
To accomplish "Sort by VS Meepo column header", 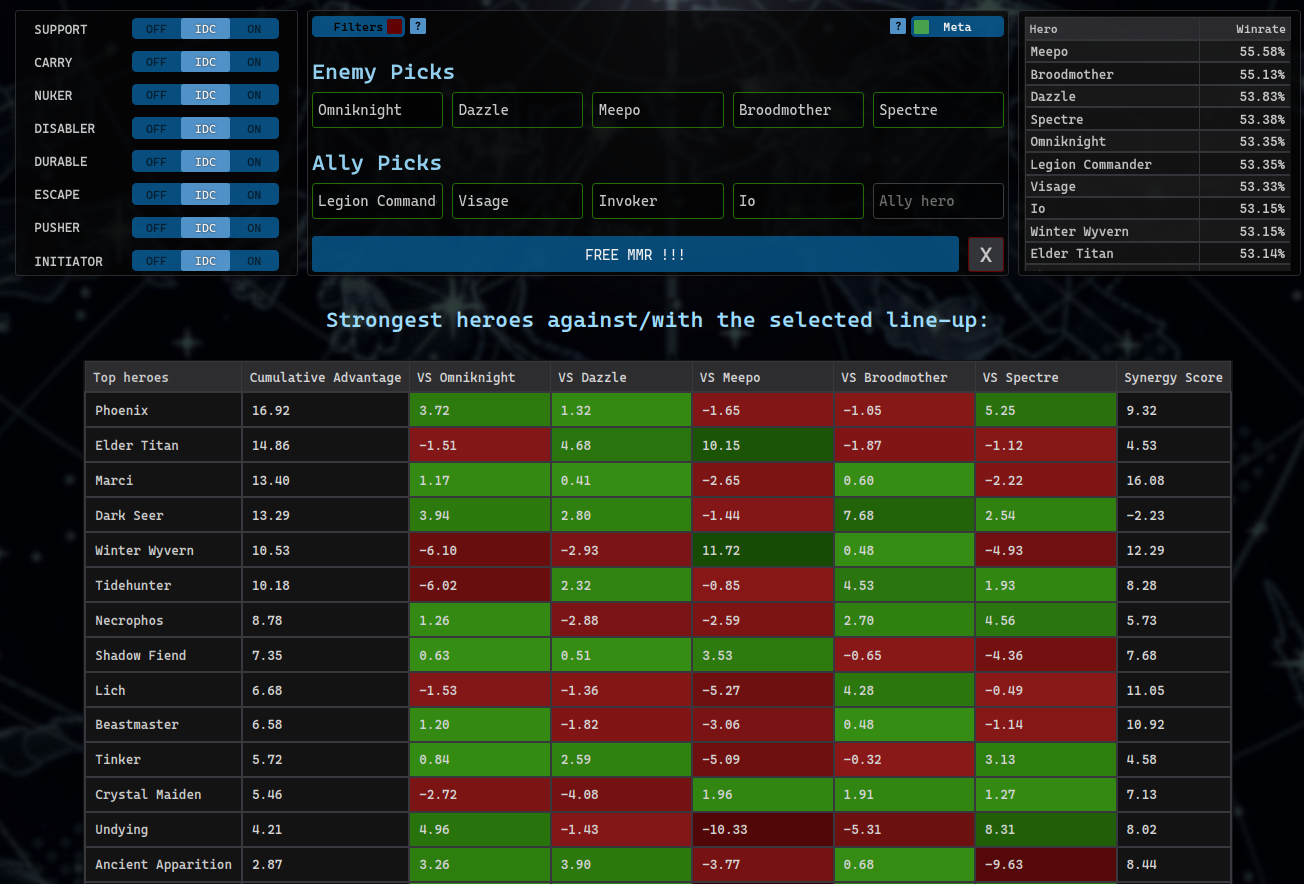I will [x=763, y=377].
